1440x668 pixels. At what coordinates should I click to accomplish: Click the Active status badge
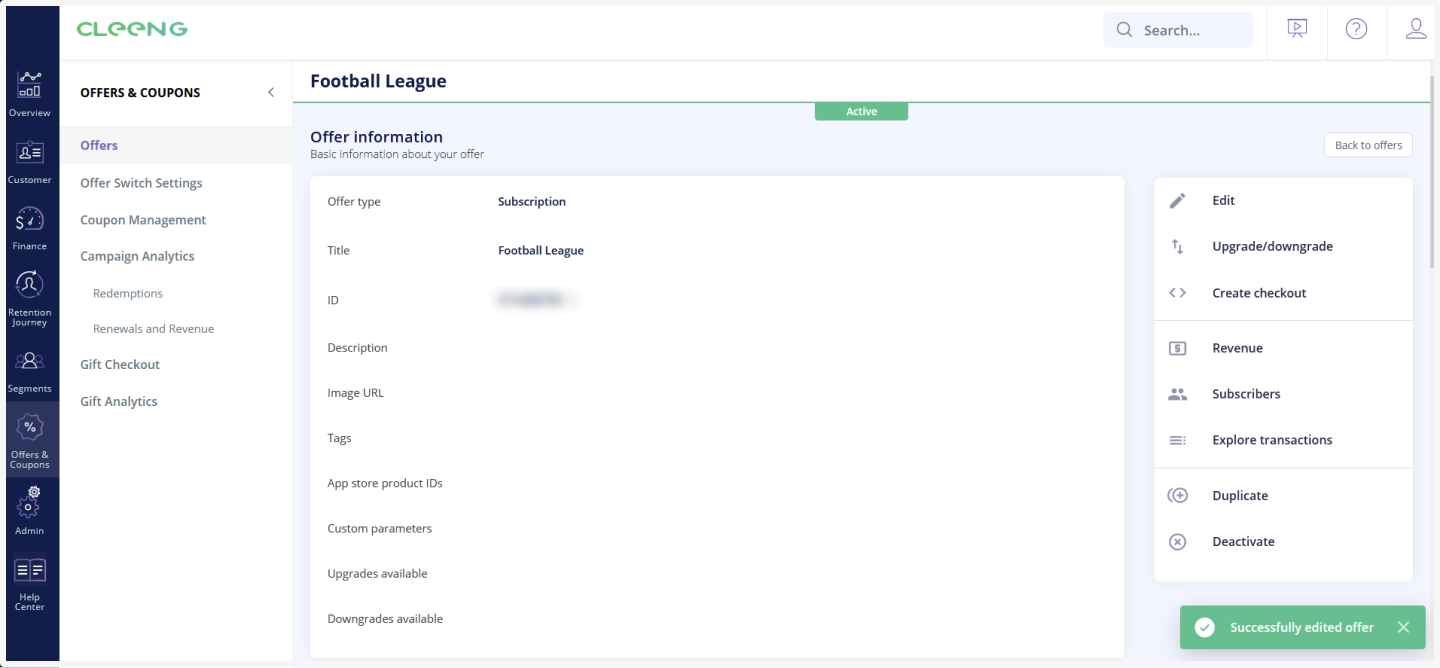(x=861, y=112)
